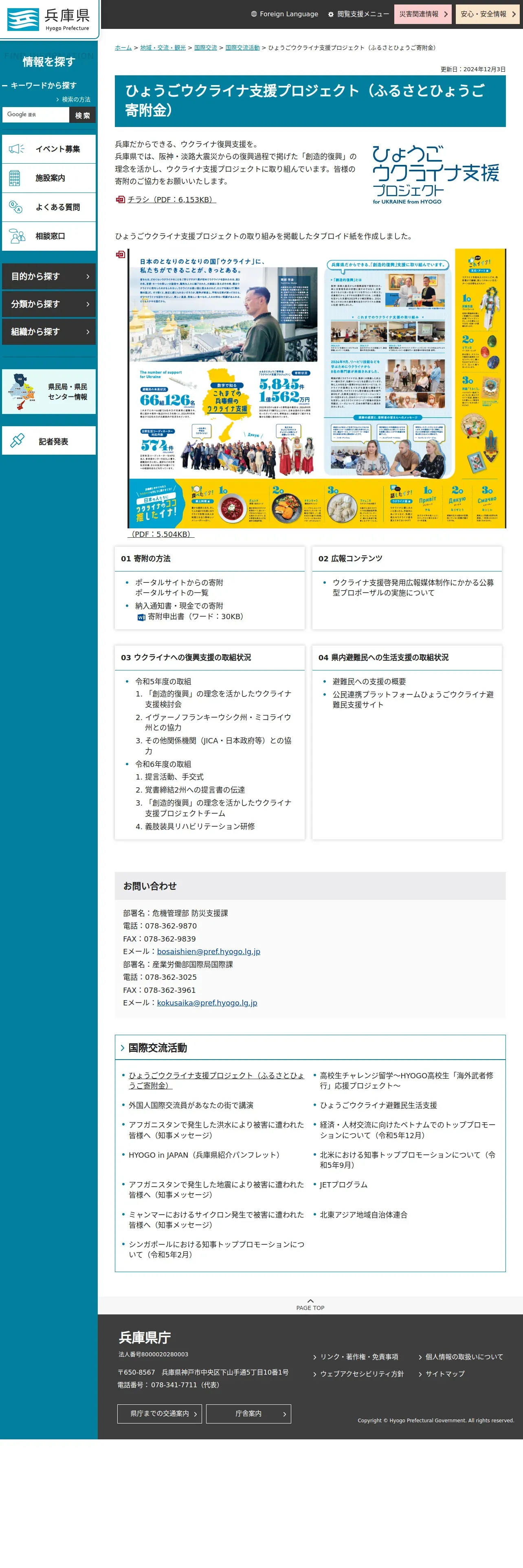Open the (PDF:5,504KB) tabloid link
Screen dimensions: 523x1568
(161, 534)
